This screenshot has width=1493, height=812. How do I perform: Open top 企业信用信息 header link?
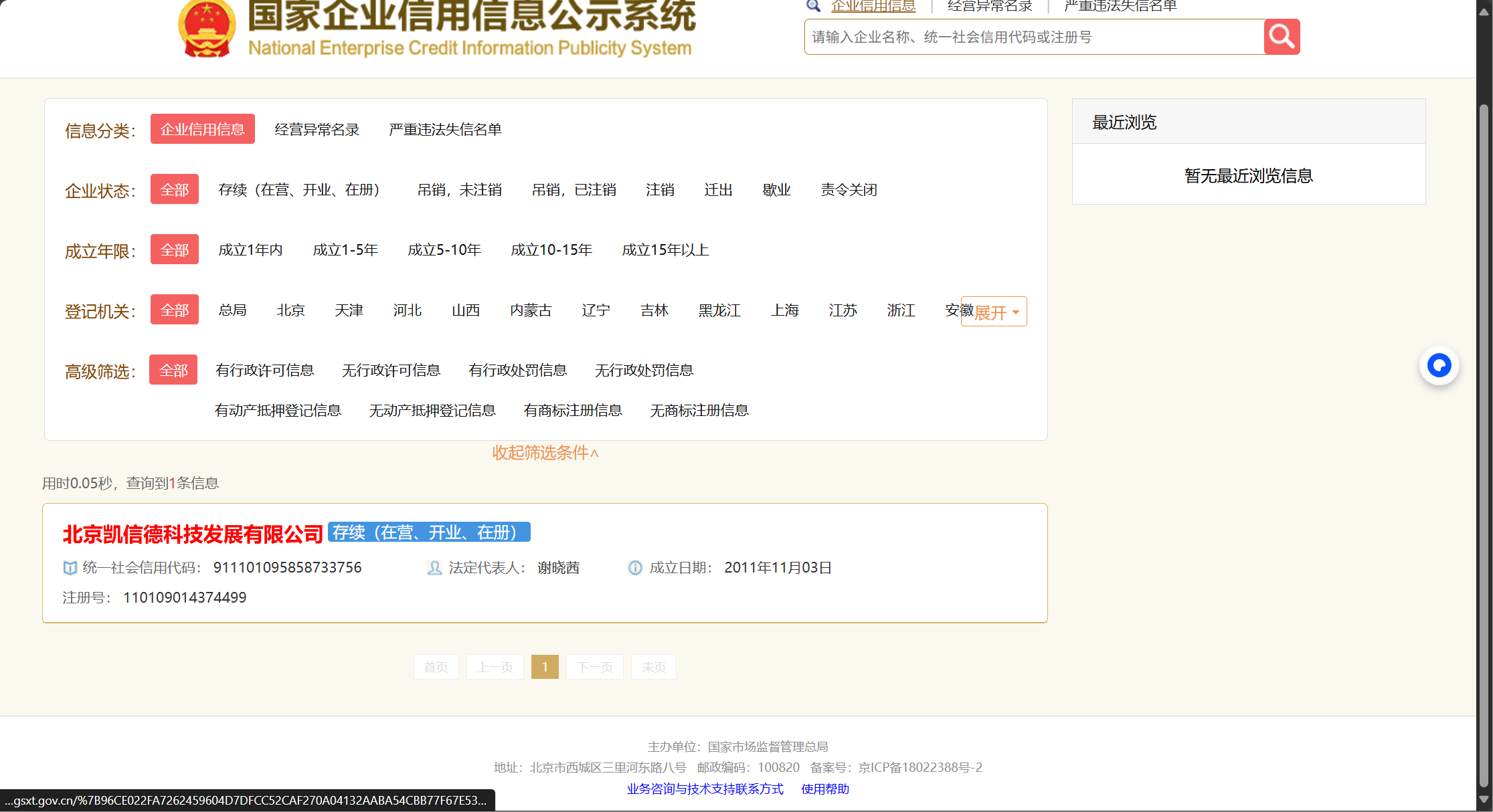pos(873,6)
